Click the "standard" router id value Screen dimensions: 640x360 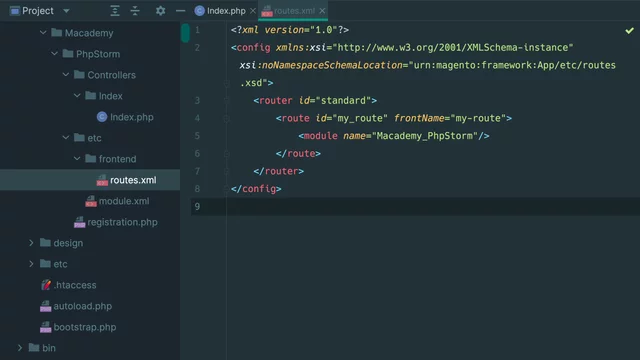343,100
